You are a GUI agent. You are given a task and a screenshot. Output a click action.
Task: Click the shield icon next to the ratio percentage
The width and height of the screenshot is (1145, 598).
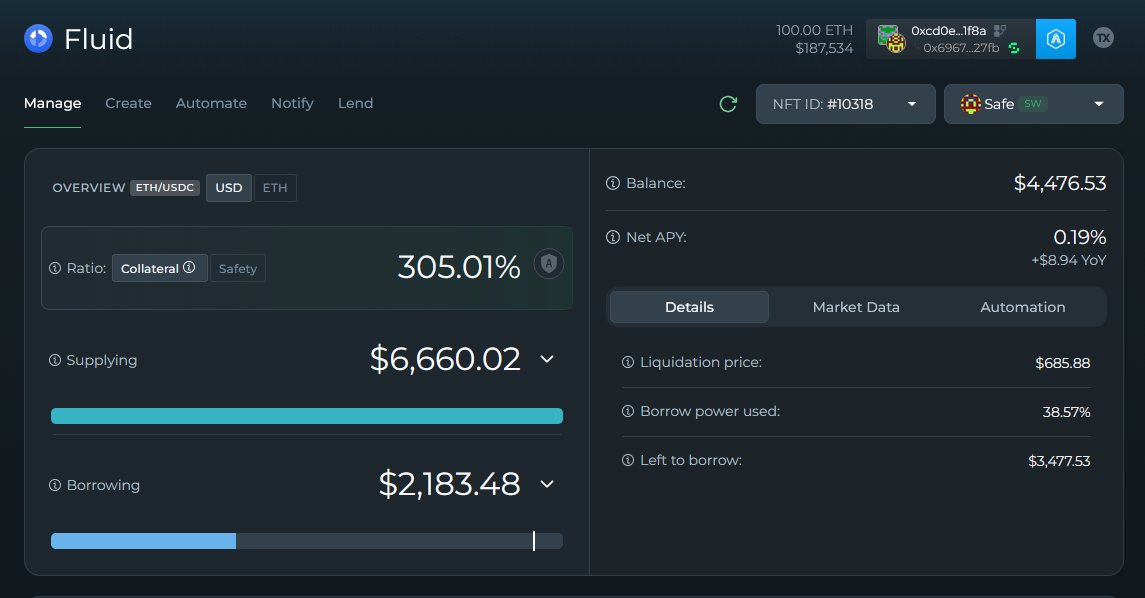click(x=548, y=262)
